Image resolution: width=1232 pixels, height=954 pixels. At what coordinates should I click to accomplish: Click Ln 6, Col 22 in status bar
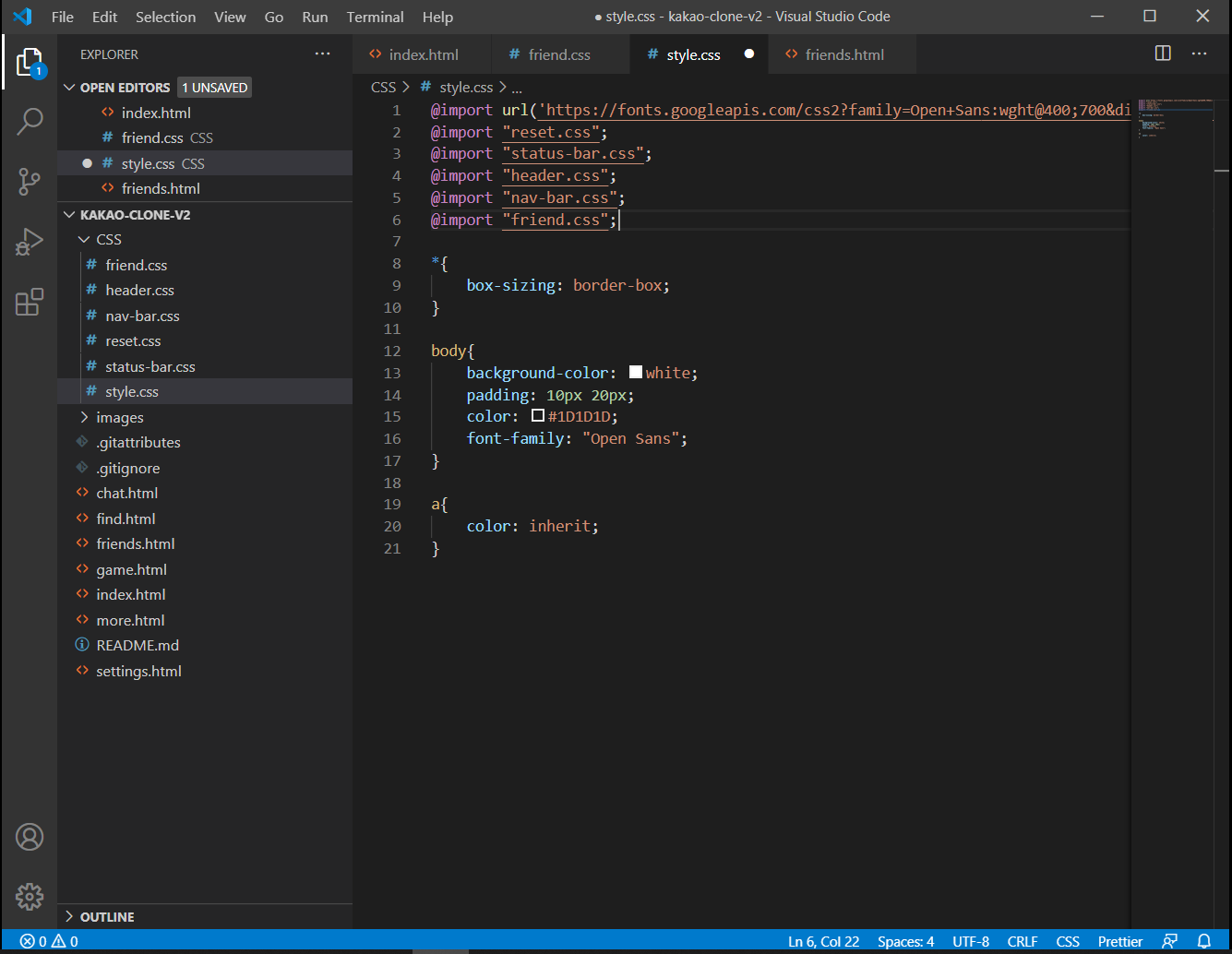(823, 941)
